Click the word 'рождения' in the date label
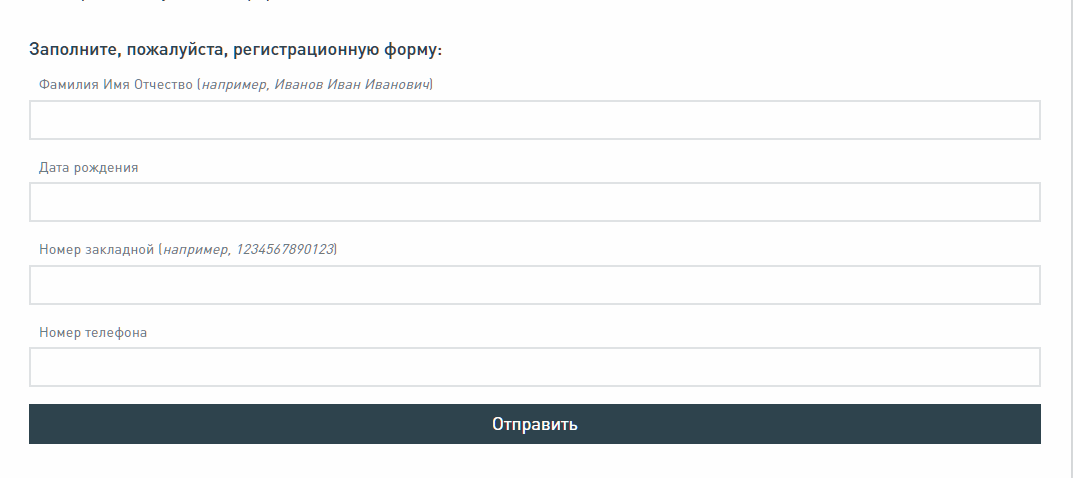 105,168
